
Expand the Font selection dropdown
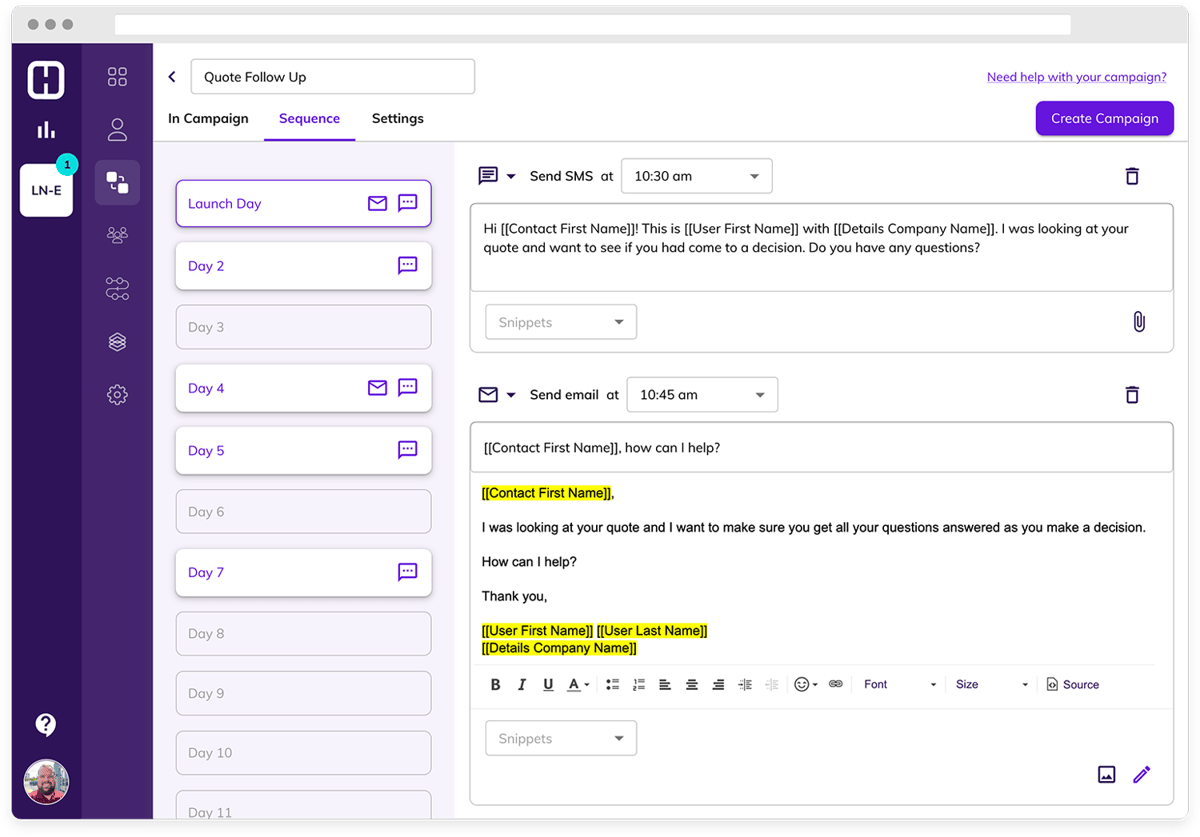(x=898, y=684)
